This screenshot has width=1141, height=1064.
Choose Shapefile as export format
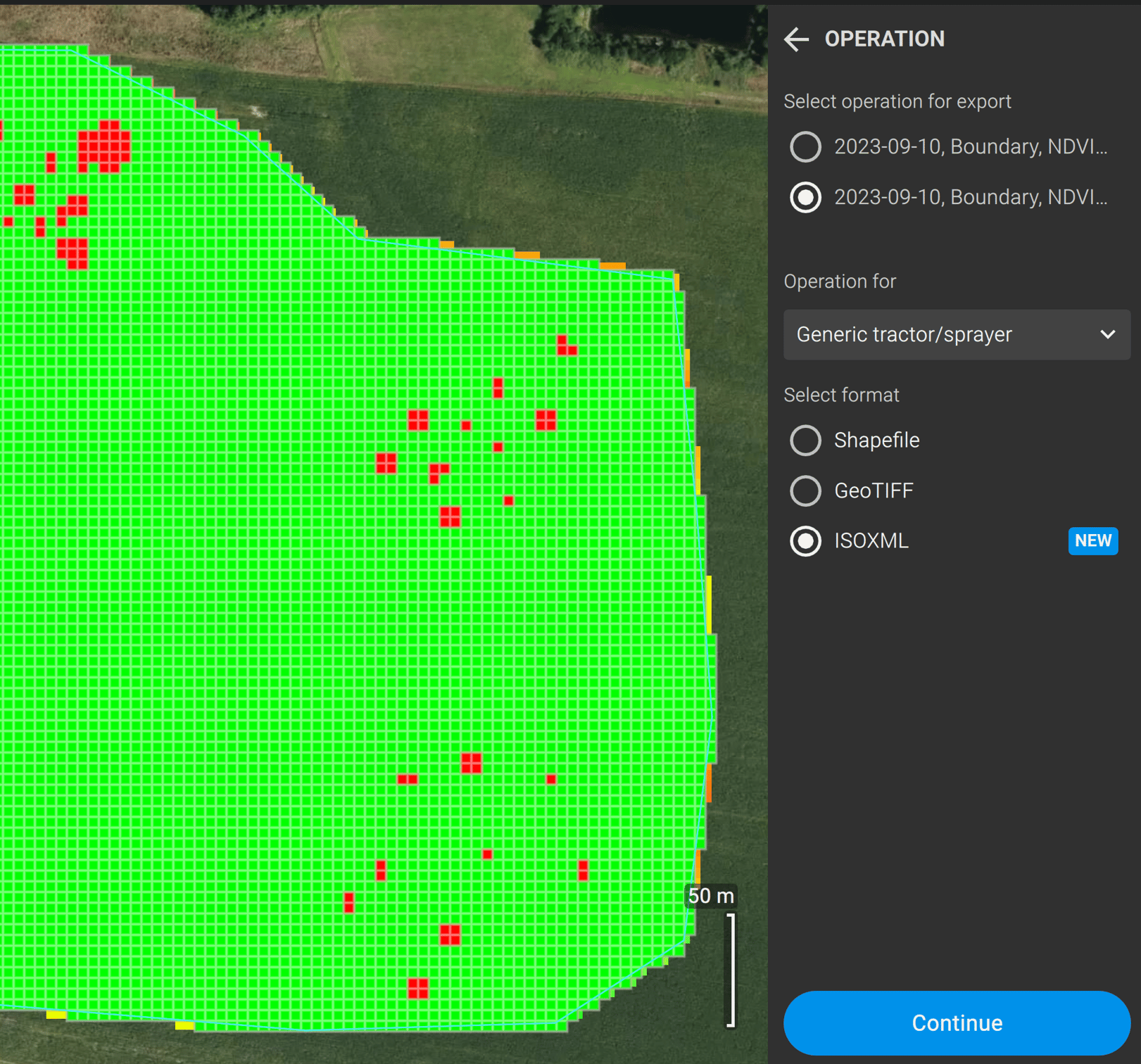pyautogui.click(x=805, y=441)
